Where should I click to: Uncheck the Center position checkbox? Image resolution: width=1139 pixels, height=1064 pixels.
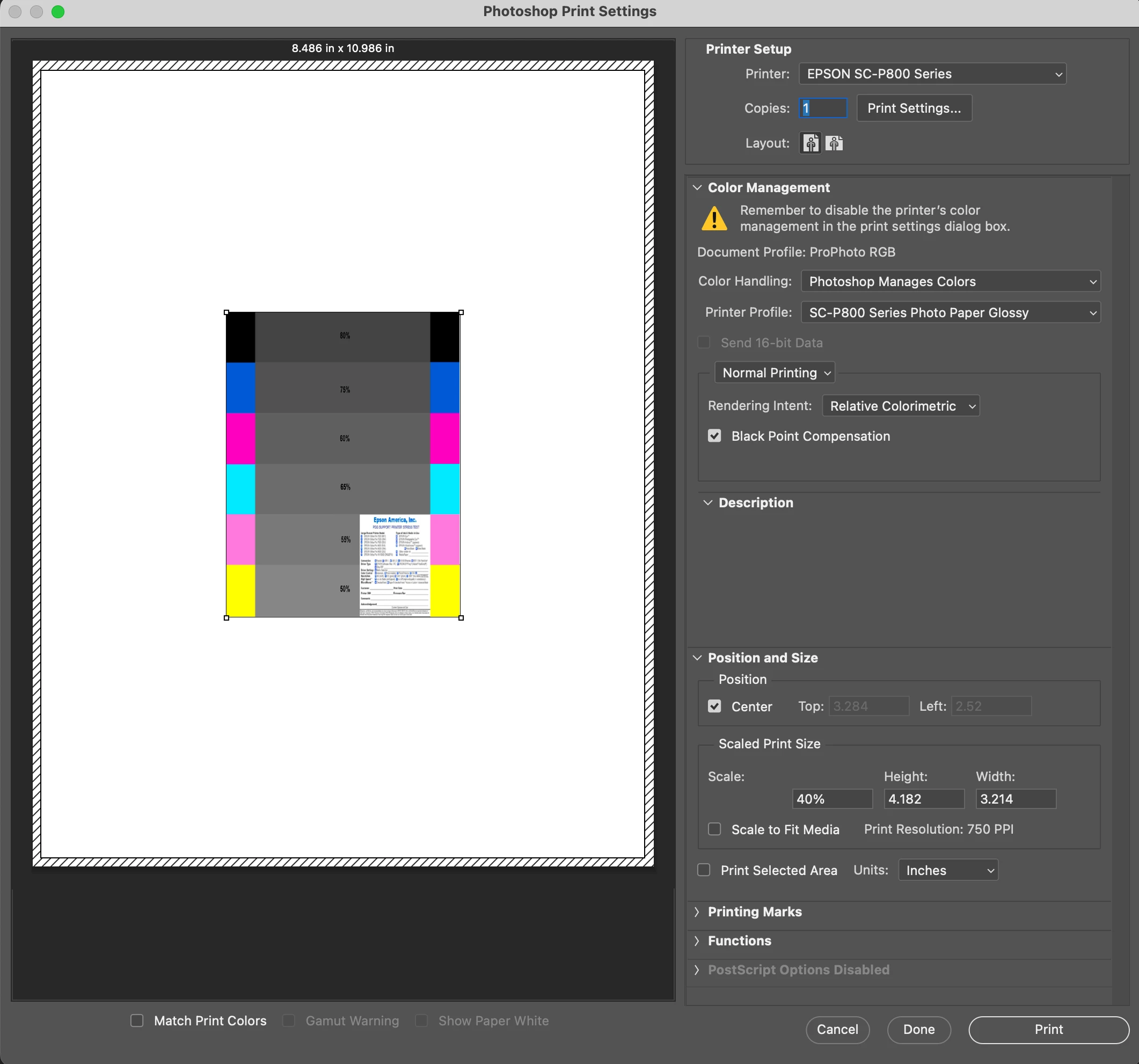714,706
